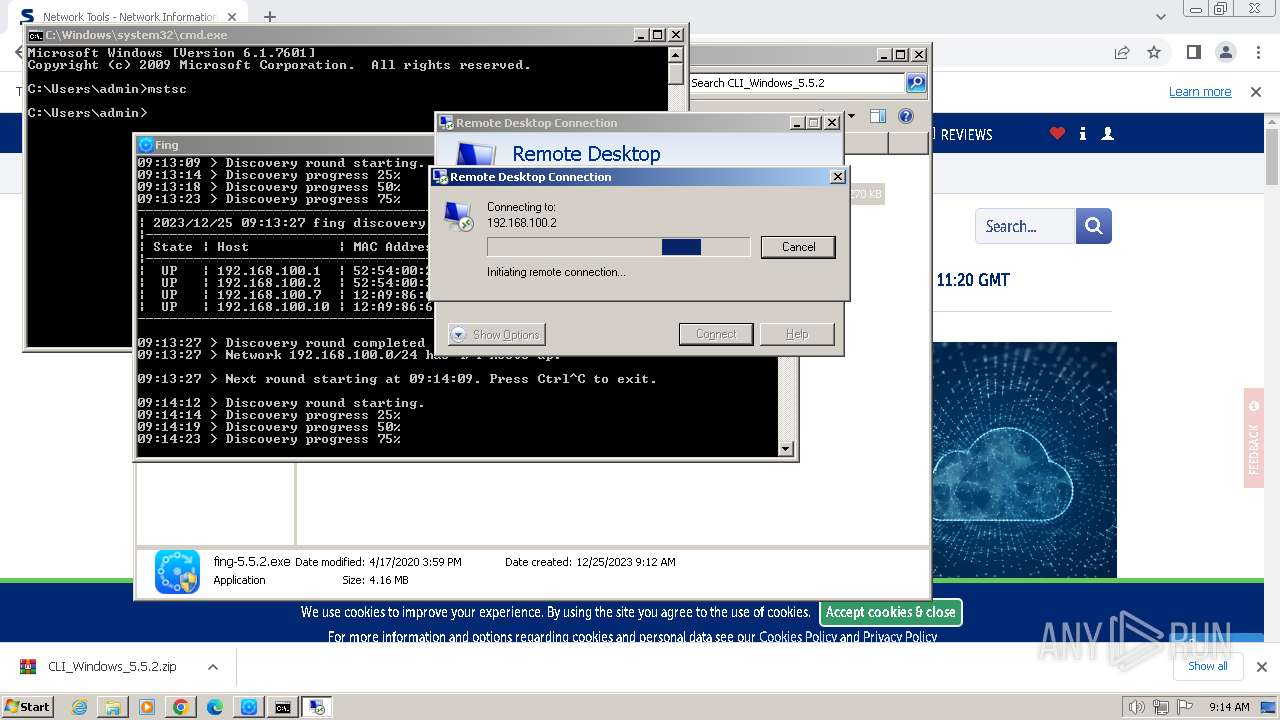
Task: Click the Fing window title icon
Action: click(x=146, y=145)
